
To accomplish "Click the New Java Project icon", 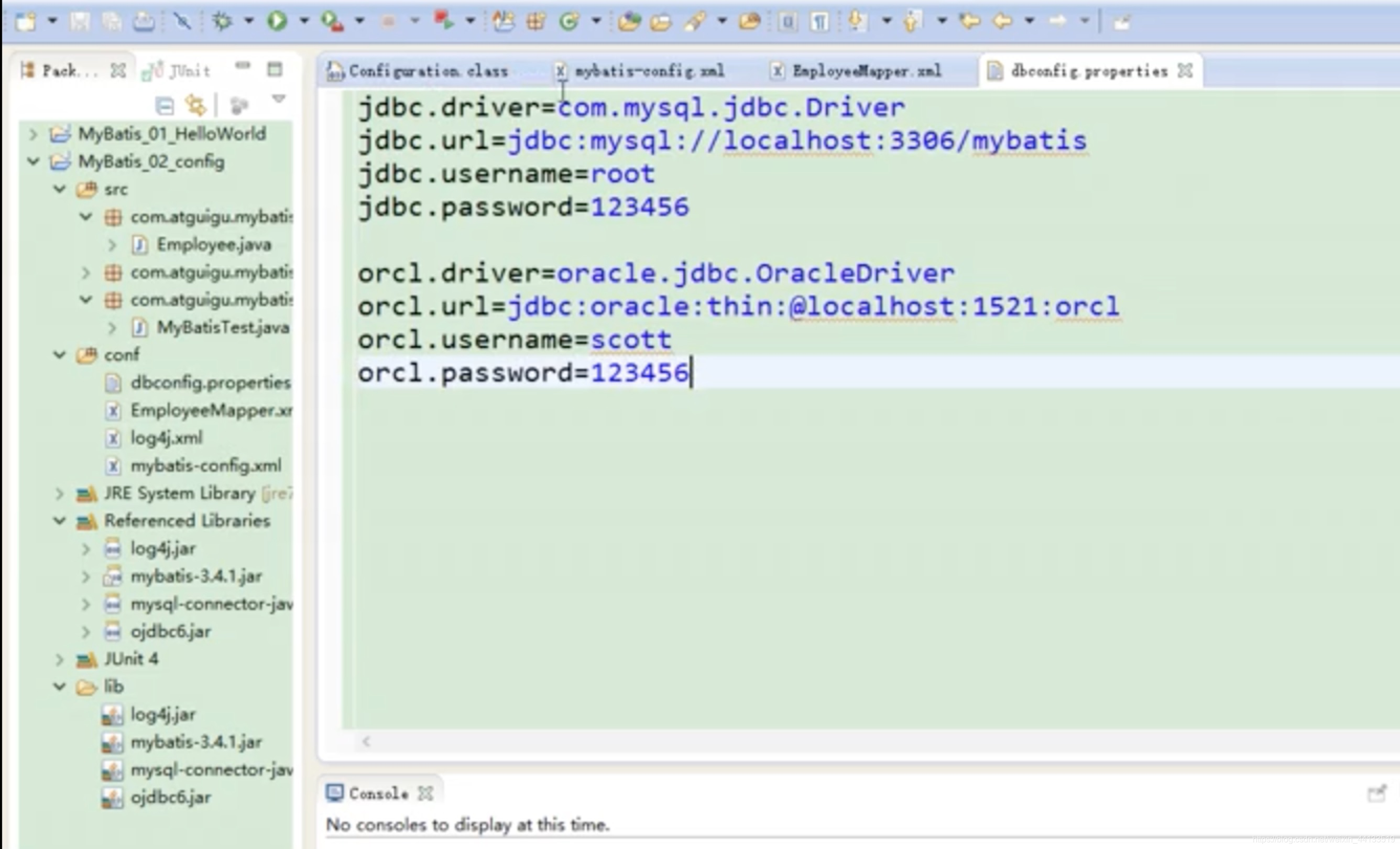I will (504, 21).
